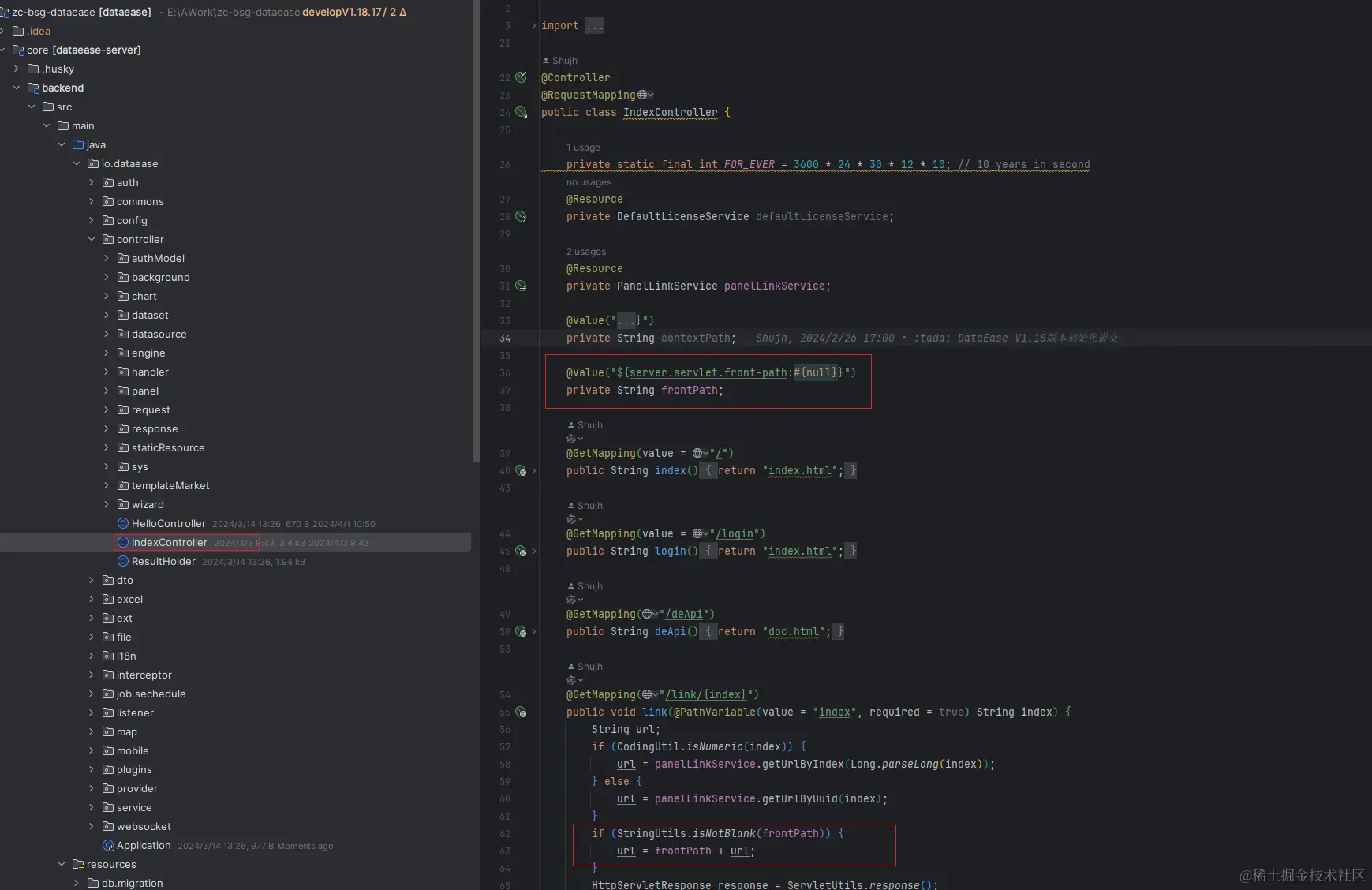Expand the service package
This screenshot has height=890, width=1372.
(x=92, y=807)
